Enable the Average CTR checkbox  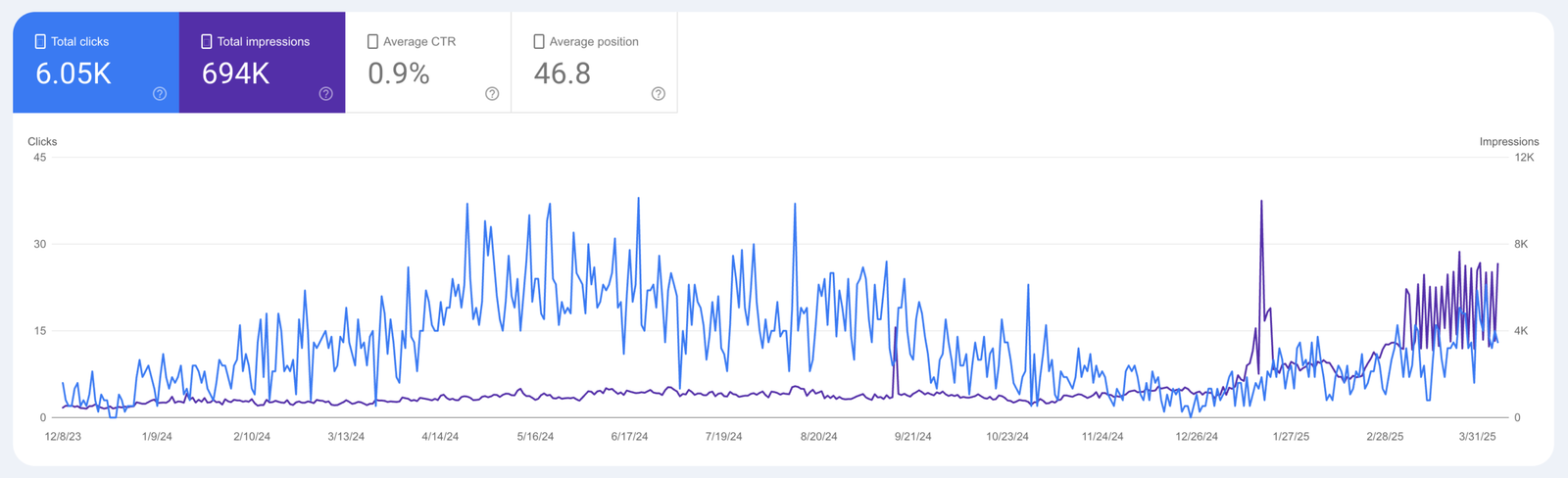point(372,42)
